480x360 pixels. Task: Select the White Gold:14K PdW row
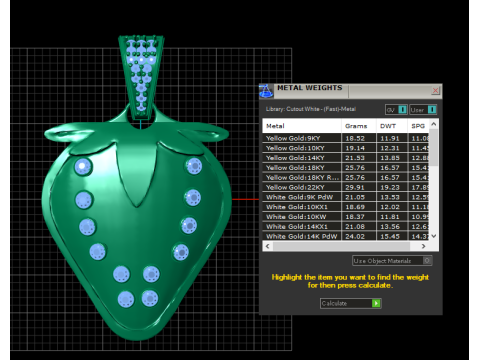[346, 236]
